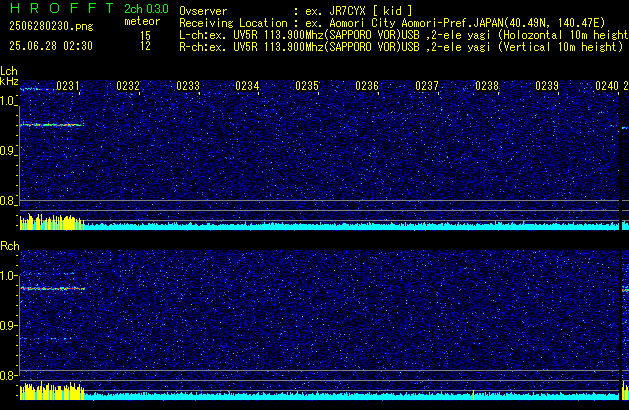
Task: Click the Receiving Location Aomori line
Action: (392, 23)
